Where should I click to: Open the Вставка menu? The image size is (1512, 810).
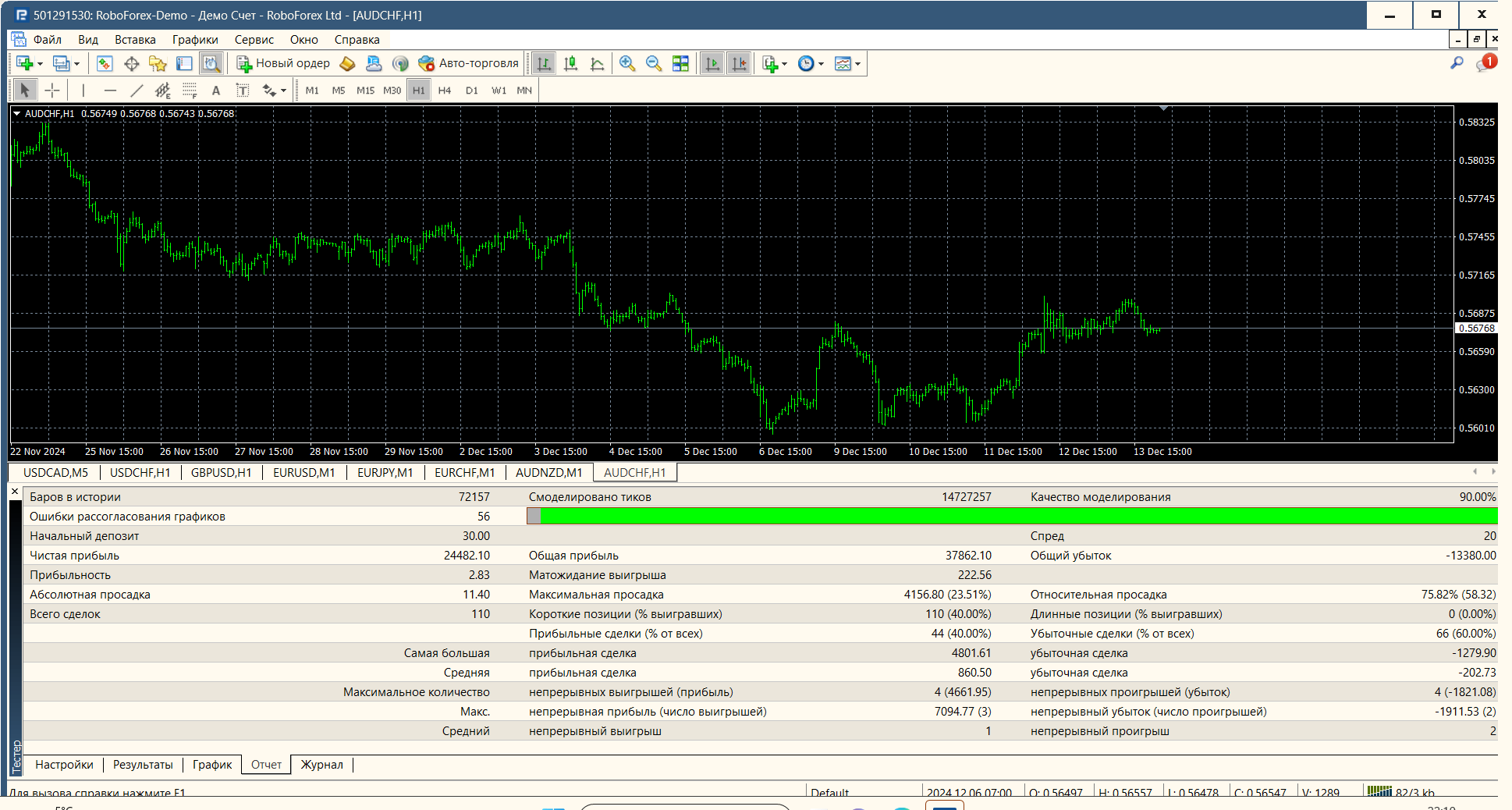point(135,40)
